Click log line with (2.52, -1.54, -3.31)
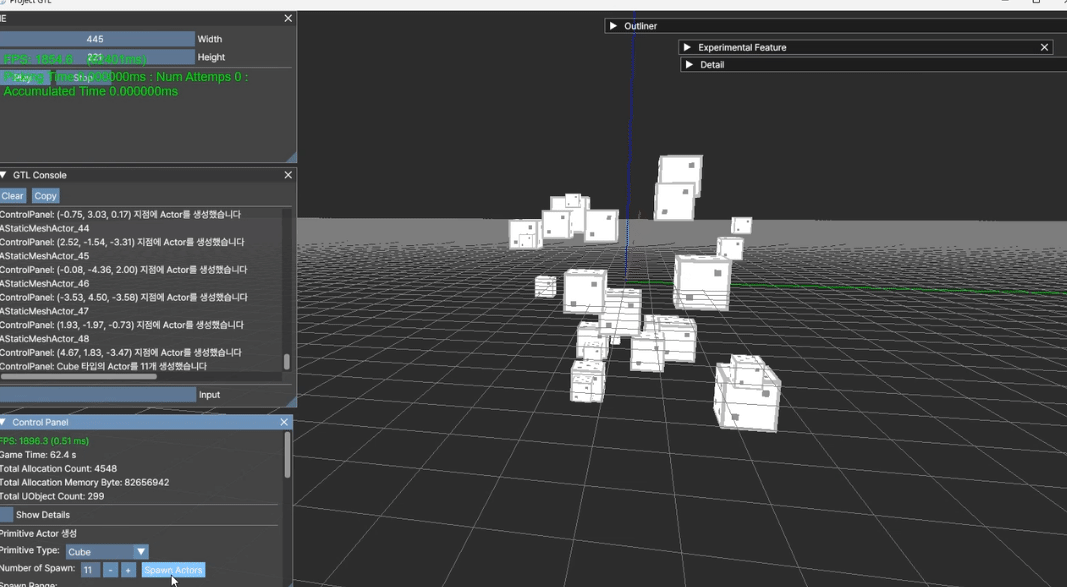 click(122, 242)
